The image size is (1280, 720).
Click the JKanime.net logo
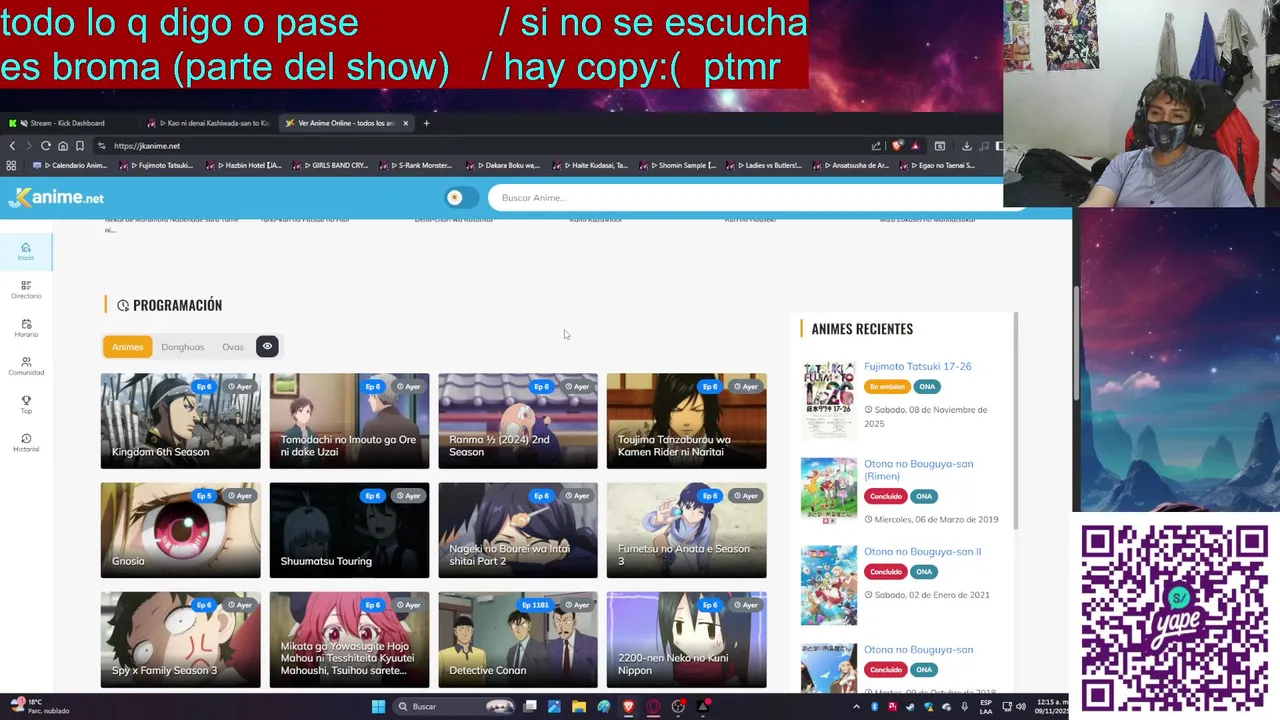click(55, 197)
